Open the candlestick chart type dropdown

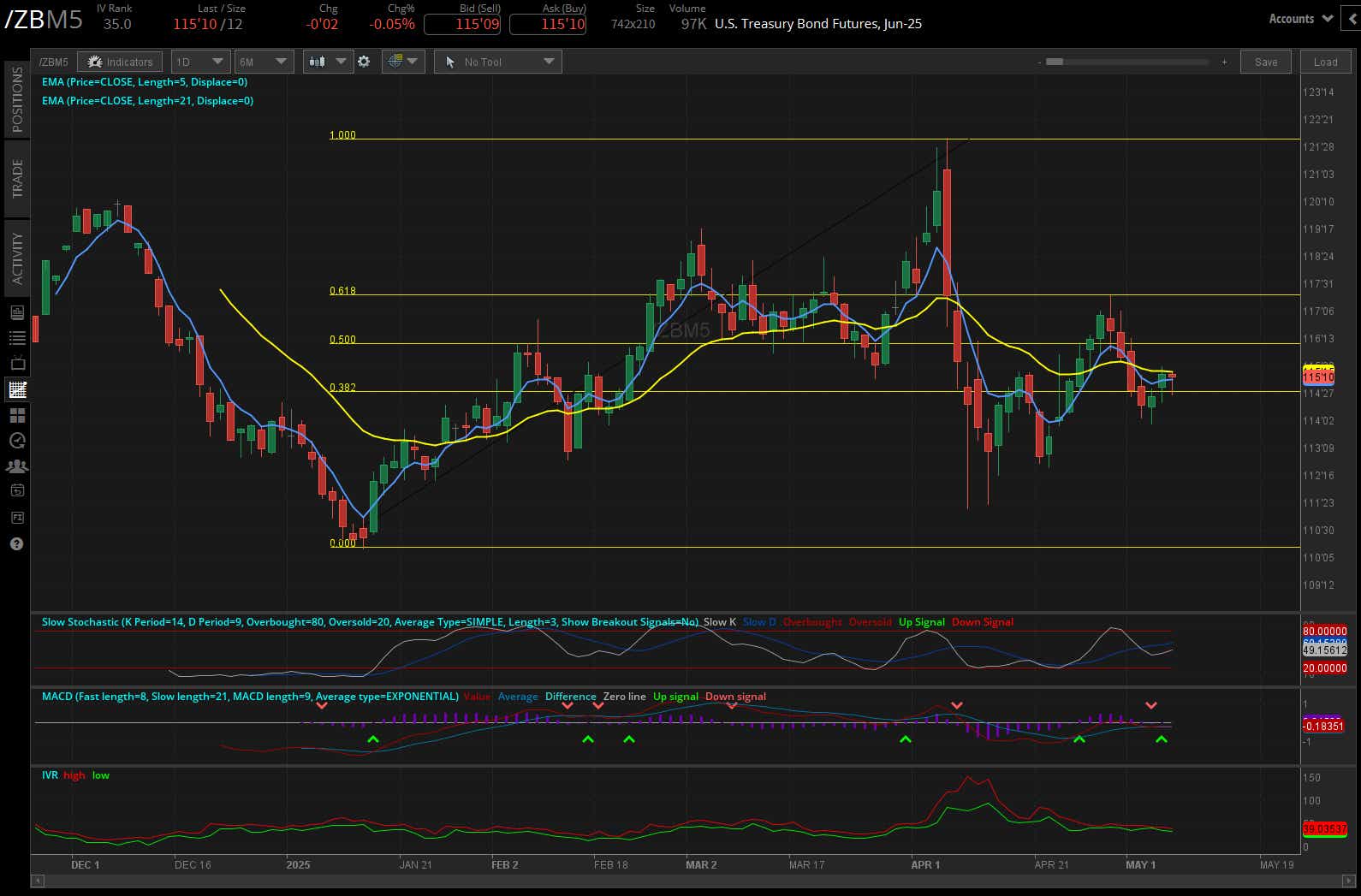coord(328,62)
